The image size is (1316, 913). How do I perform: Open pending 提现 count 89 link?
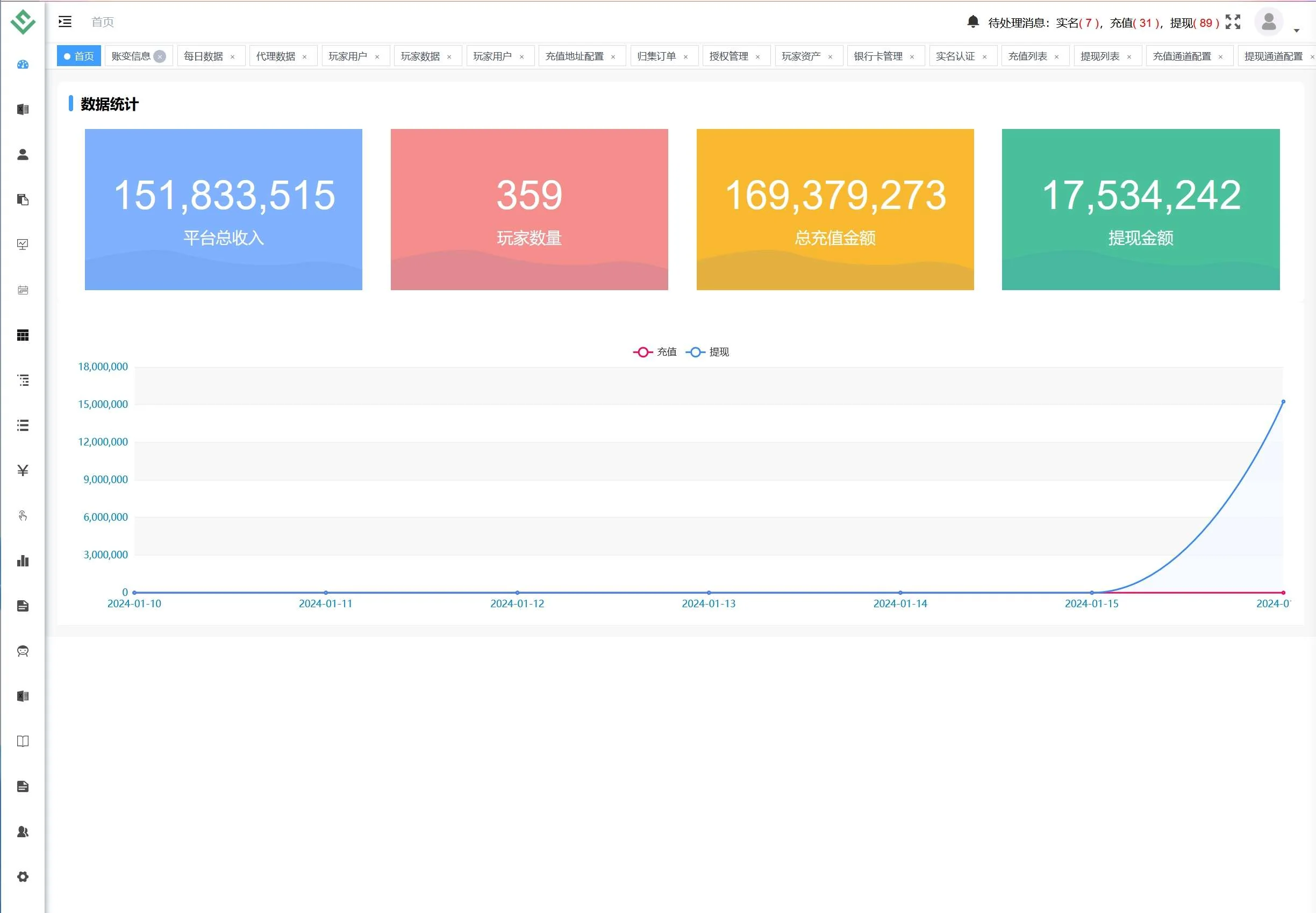click(1206, 23)
